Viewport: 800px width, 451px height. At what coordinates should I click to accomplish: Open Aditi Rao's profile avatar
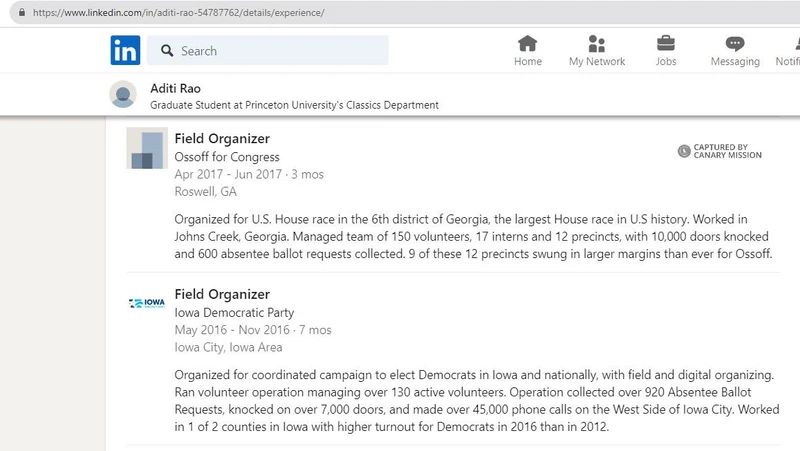tap(124, 94)
